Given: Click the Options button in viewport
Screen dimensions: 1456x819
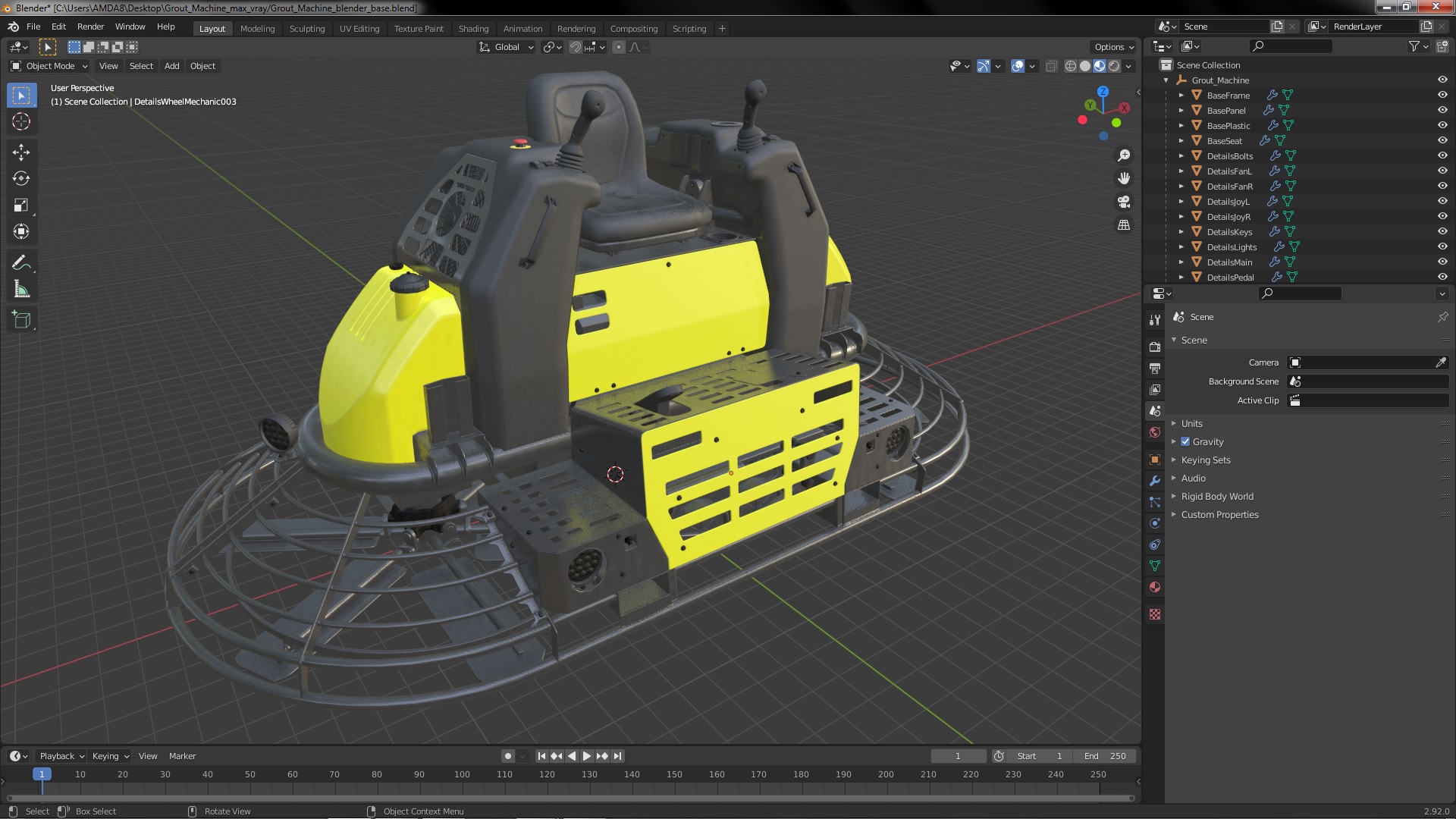Looking at the screenshot, I should (x=1114, y=47).
